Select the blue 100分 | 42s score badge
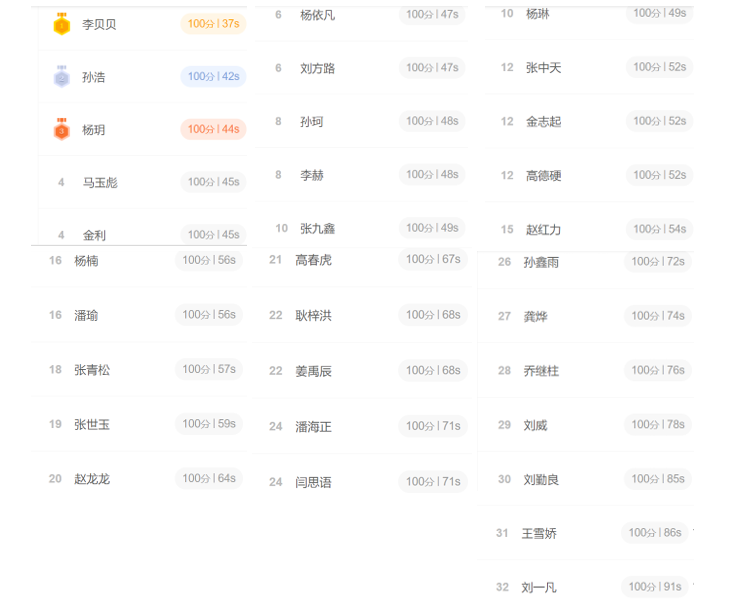Viewport: 751px width, 606px height. coord(213,76)
